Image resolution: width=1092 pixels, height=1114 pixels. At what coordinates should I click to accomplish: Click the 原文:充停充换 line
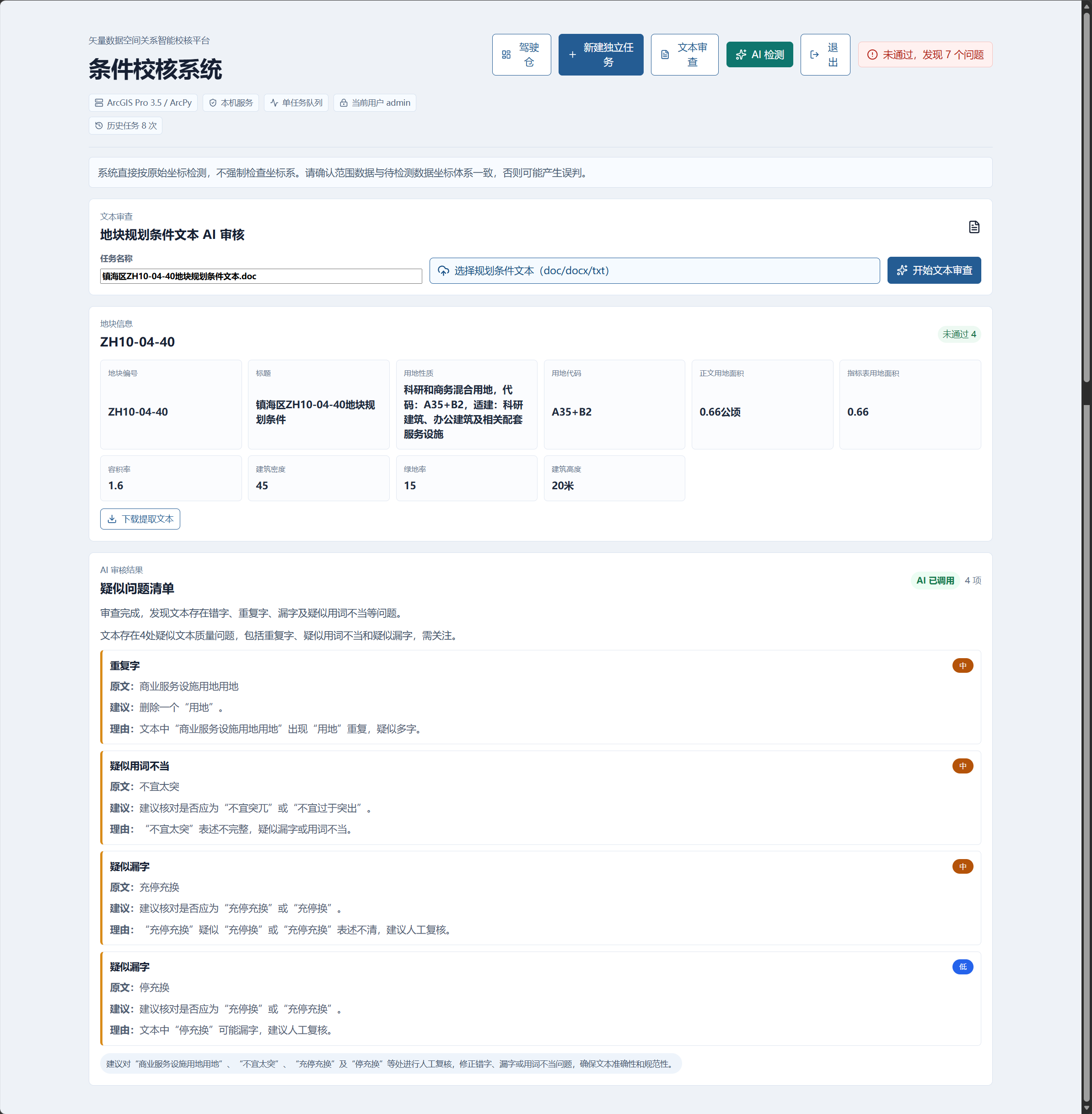[x=145, y=887]
